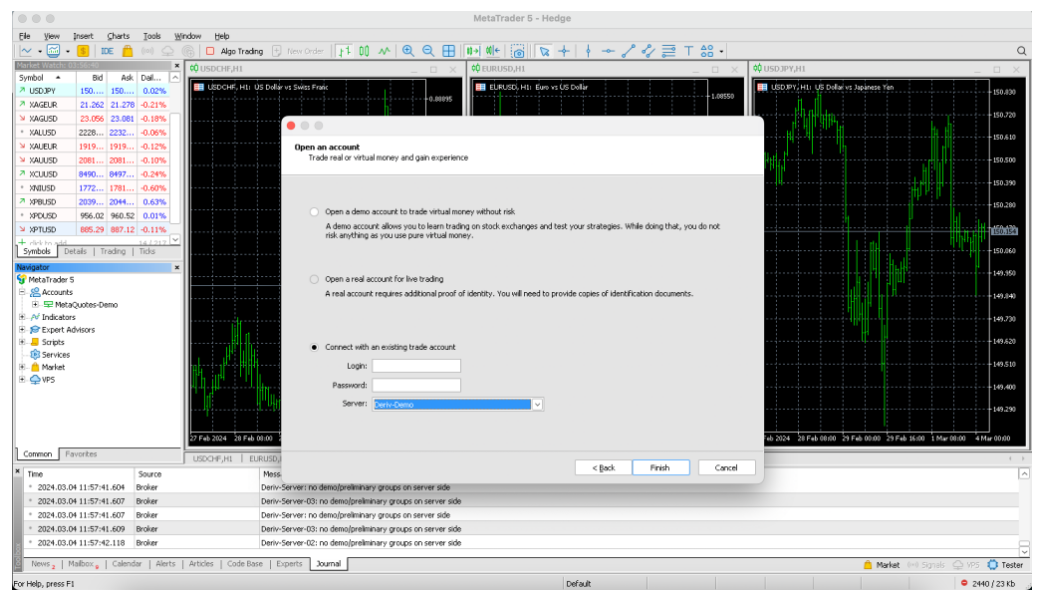The image size is (1043, 601).
Task: Select the crosshair cursor tool
Action: click(x=564, y=51)
